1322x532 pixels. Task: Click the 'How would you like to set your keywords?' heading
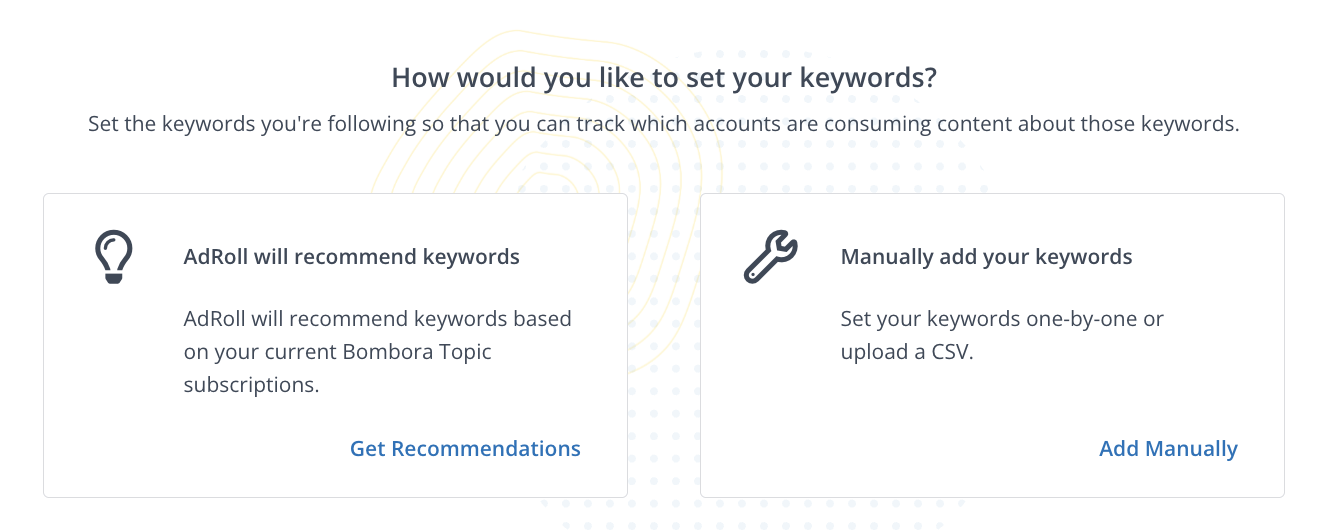(663, 78)
